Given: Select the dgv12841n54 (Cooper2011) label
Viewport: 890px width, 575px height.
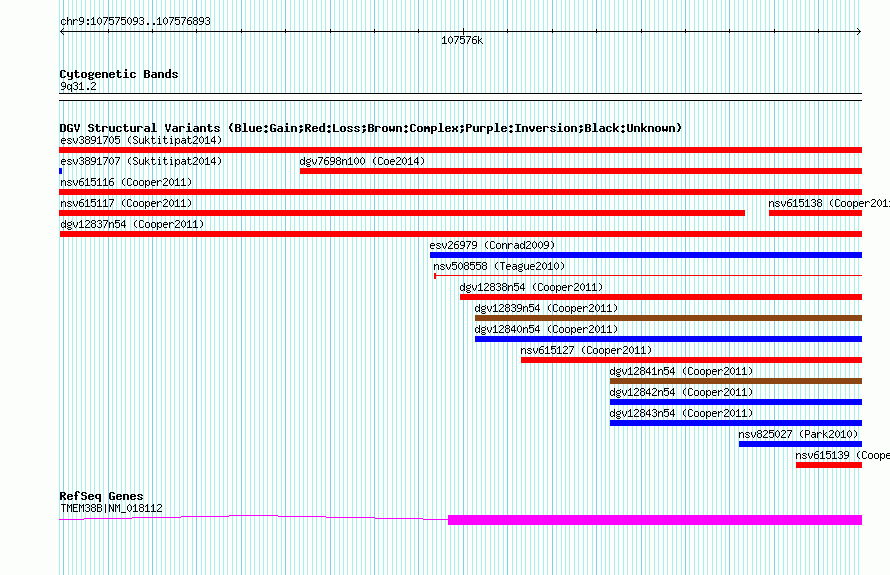Looking at the screenshot, I should 681,371.
